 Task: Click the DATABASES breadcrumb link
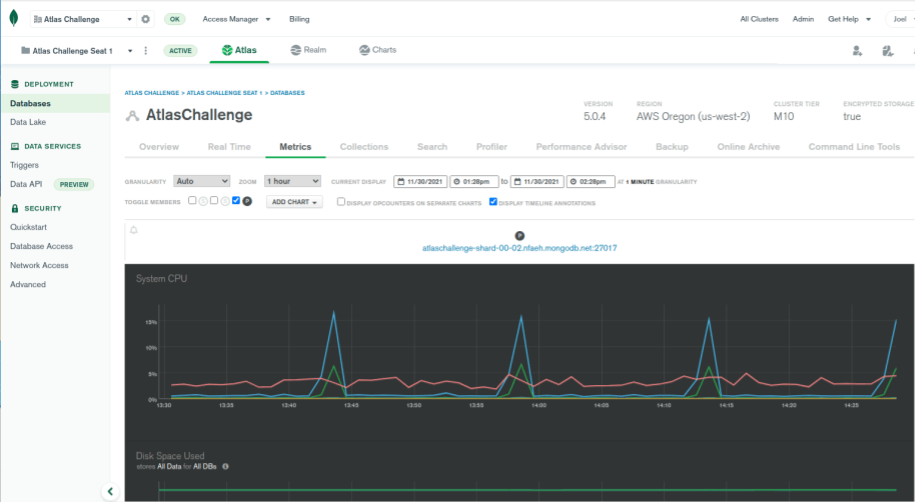[287, 93]
